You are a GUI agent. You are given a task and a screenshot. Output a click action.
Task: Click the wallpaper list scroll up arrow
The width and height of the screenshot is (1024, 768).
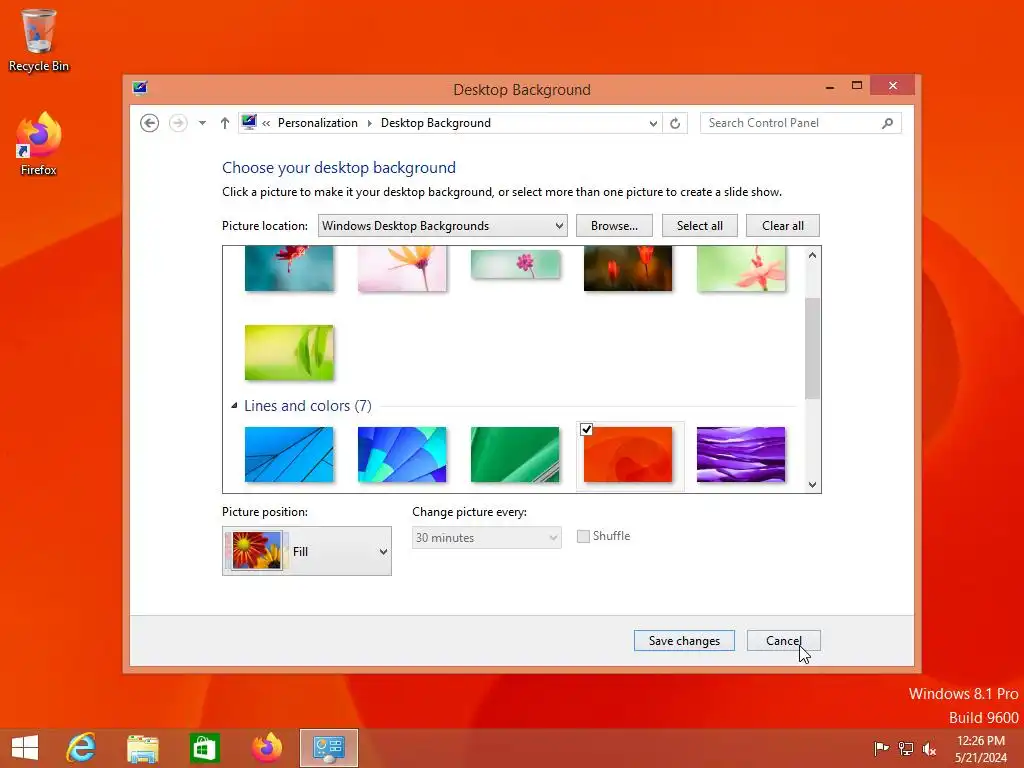(812, 255)
